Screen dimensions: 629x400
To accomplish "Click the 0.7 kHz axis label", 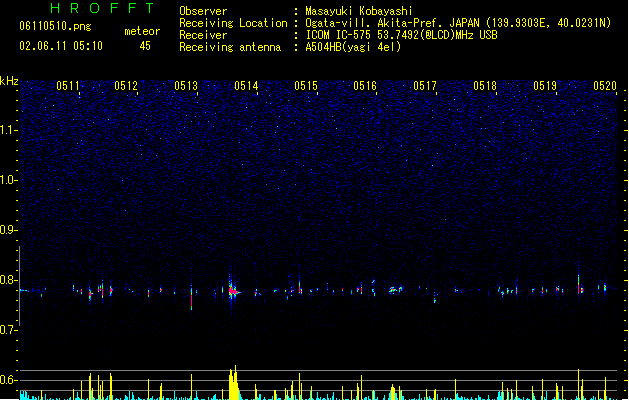I will [x=9, y=330].
